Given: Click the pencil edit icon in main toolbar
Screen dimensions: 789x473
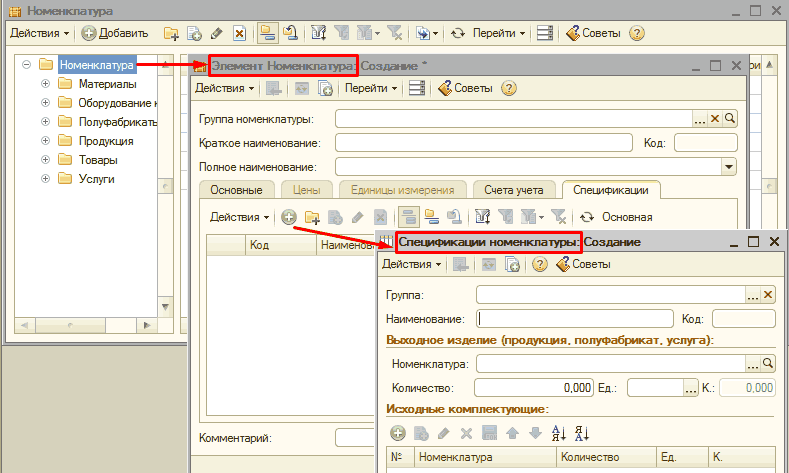Looking at the screenshot, I should pos(217,34).
